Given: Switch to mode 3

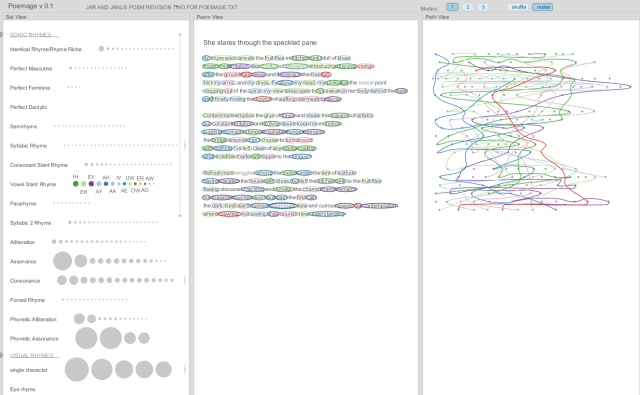Looking at the screenshot, I should coord(483,7).
